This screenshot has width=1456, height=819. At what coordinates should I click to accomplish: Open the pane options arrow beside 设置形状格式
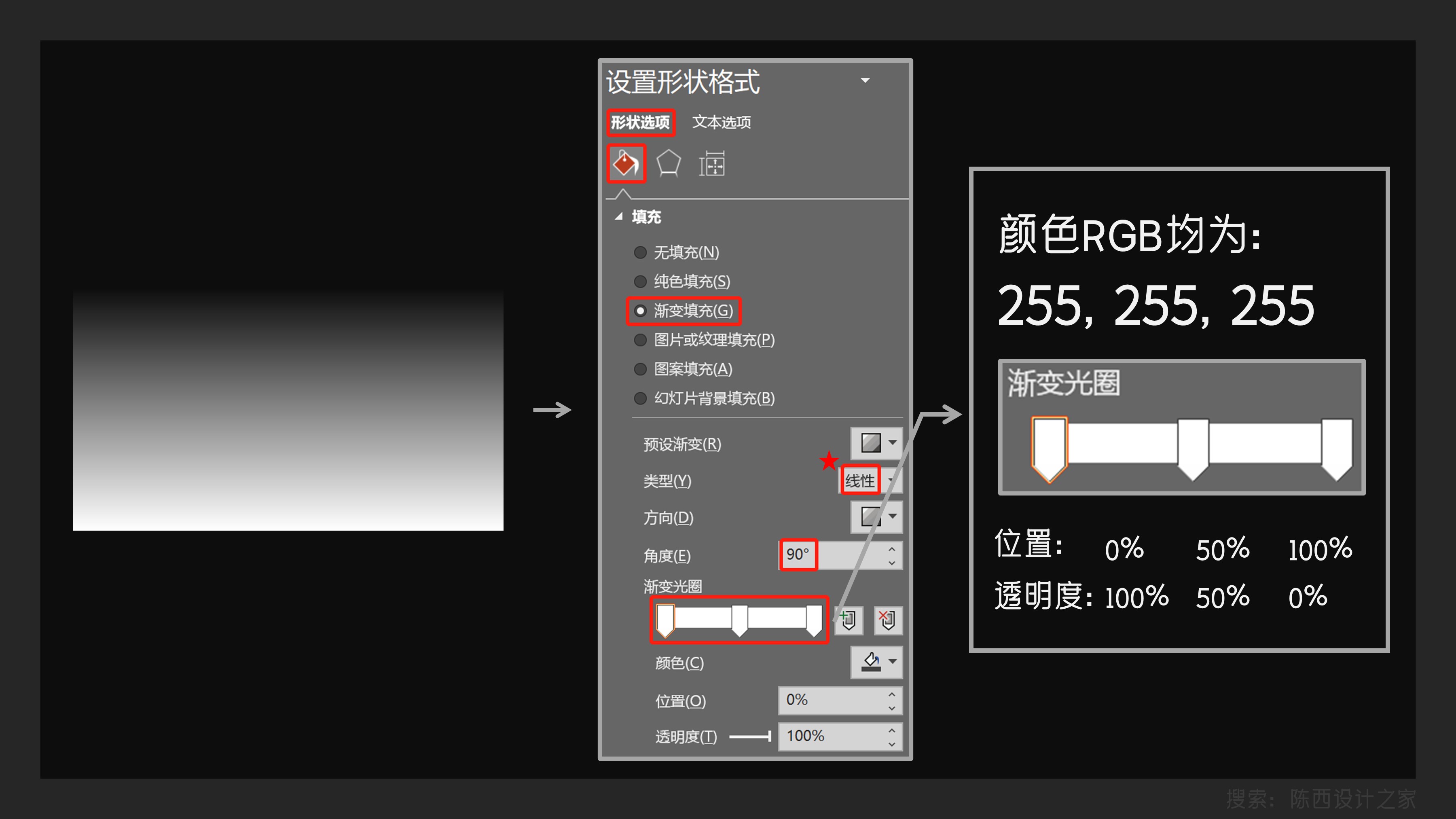pos(865,80)
